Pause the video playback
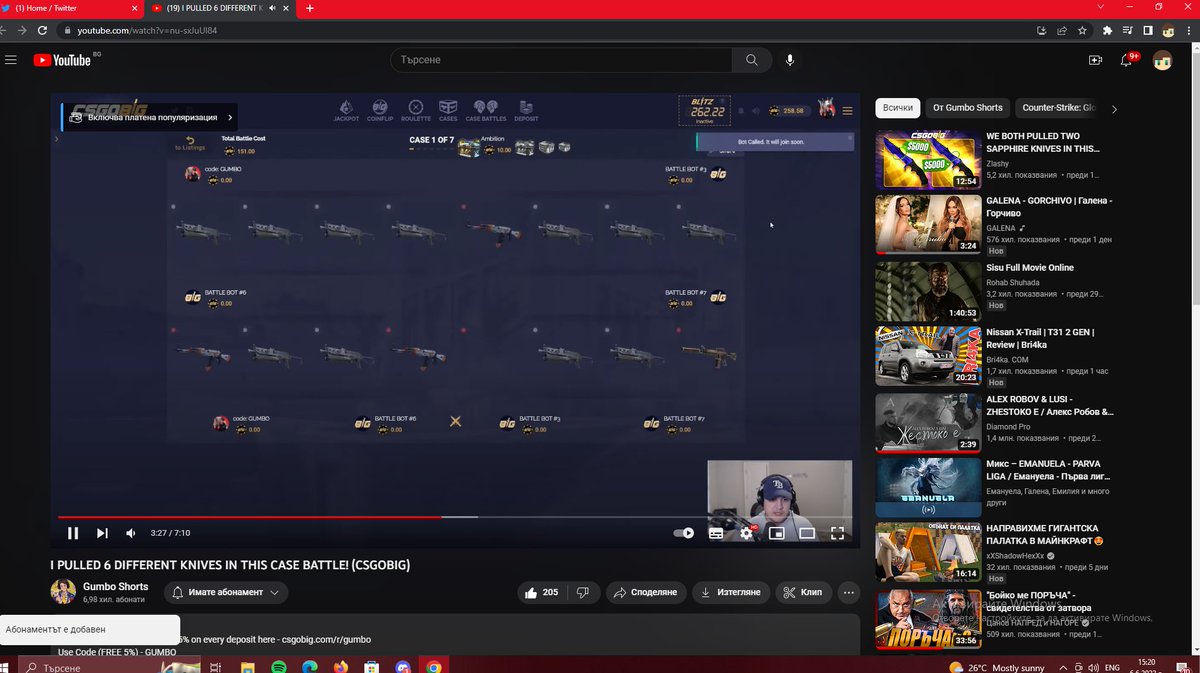Viewport: 1200px width, 673px height. pyautogui.click(x=73, y=533)
